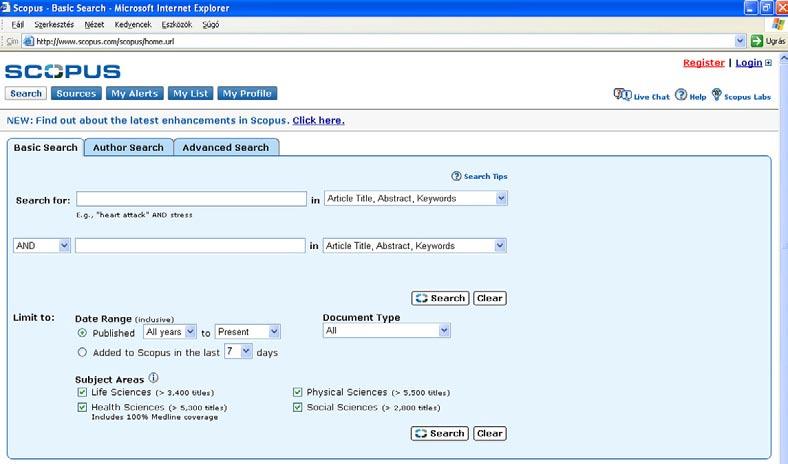Viewport: 788px width, 464px height.
Task: Click the 'Click here.' enhancements link
Action: point(319,121)
